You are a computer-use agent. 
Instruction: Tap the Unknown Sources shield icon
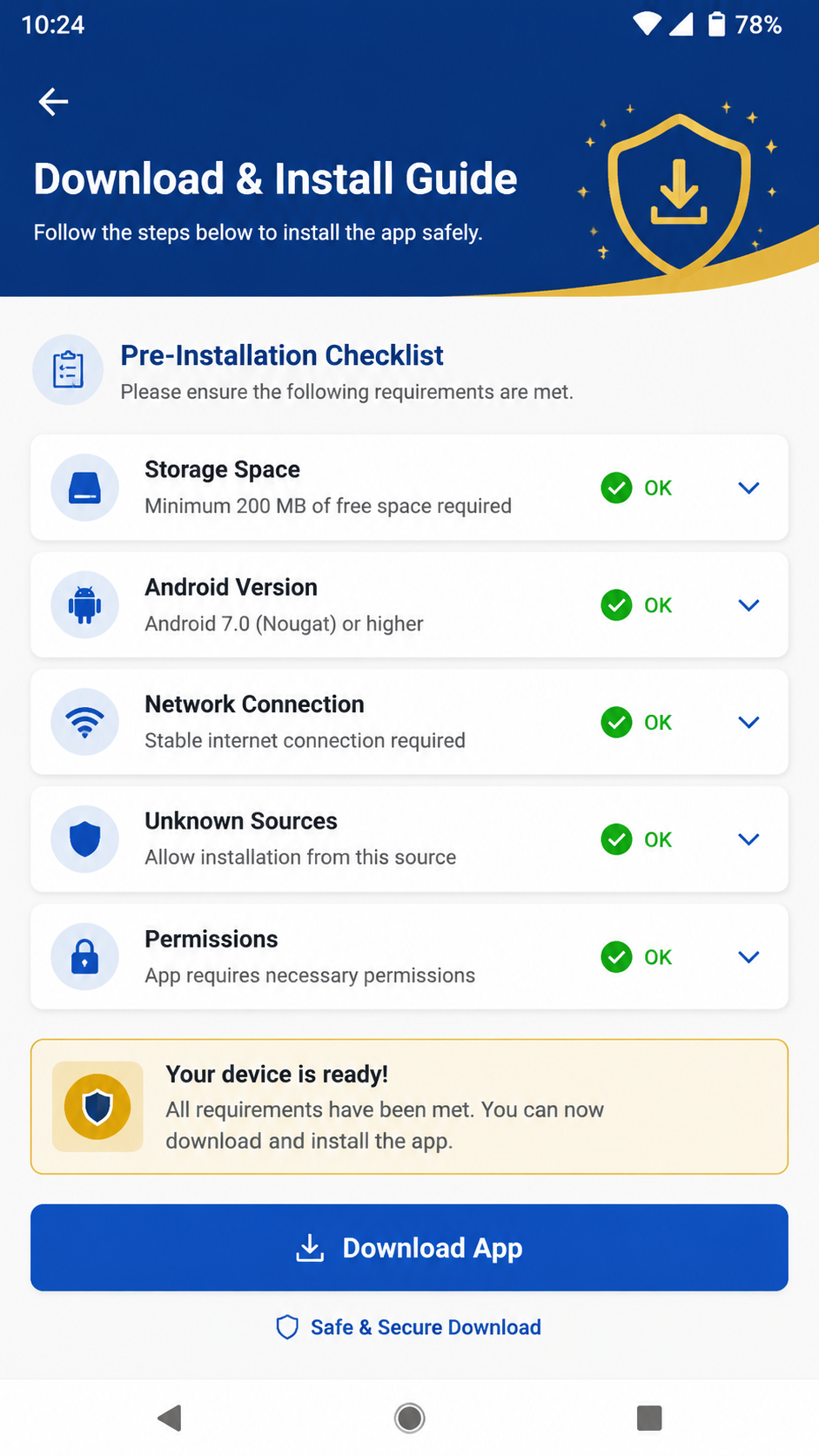(x=84, y=839)
